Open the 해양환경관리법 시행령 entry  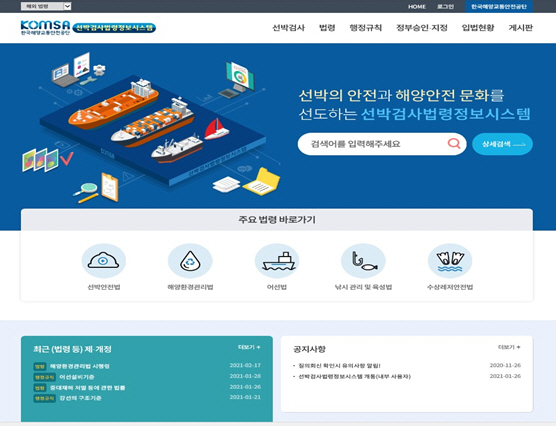click(79, 366)
